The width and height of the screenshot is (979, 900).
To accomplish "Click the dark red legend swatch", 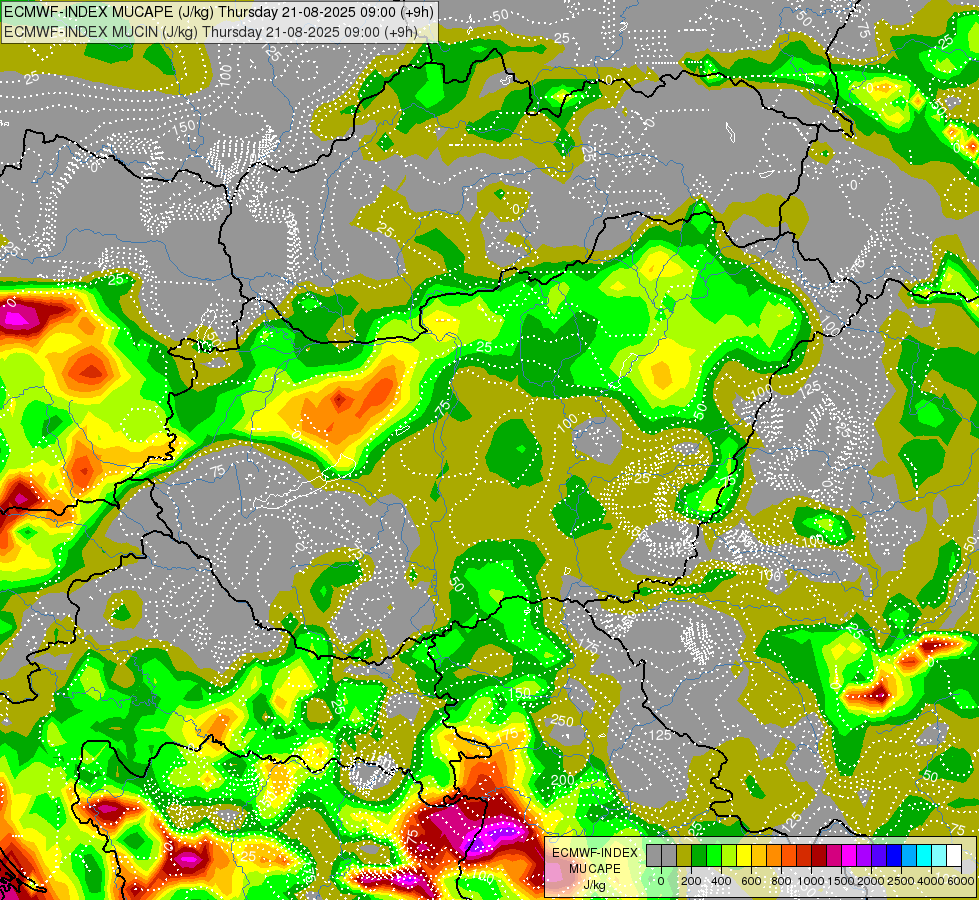I will pos(820,855).
